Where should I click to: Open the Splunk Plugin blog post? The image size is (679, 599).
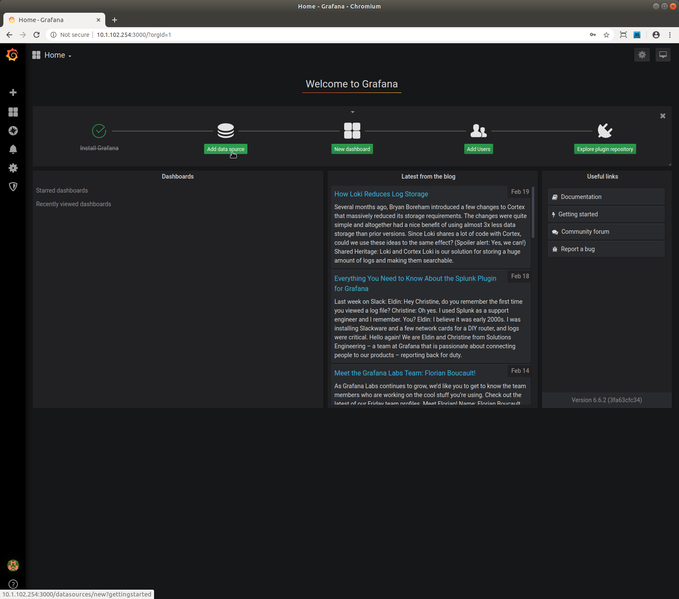tap(415, 283)
